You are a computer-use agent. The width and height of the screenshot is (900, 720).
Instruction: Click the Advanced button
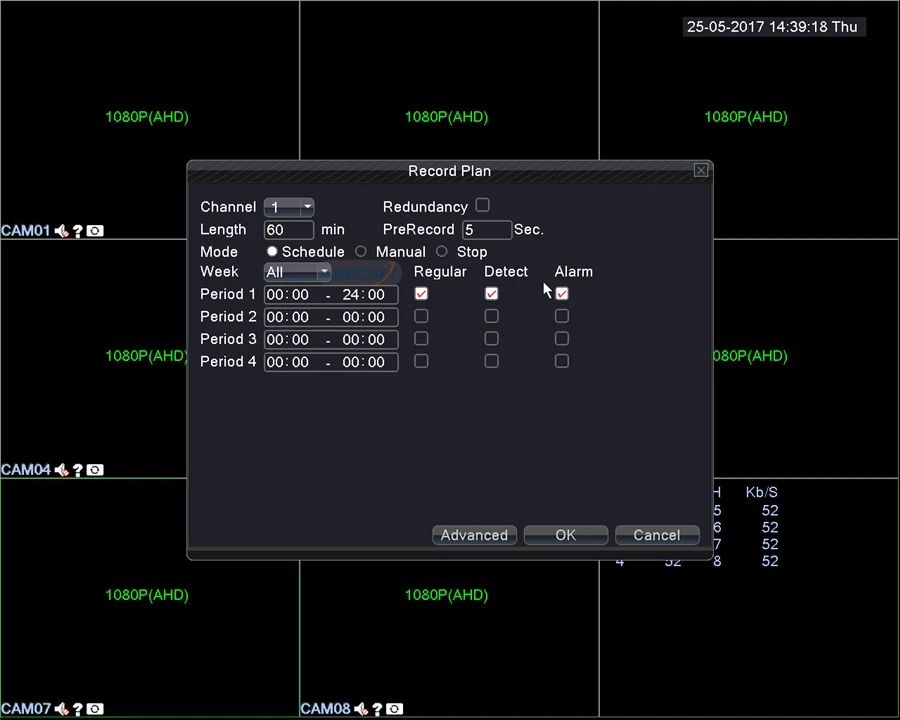pos(474,535)
